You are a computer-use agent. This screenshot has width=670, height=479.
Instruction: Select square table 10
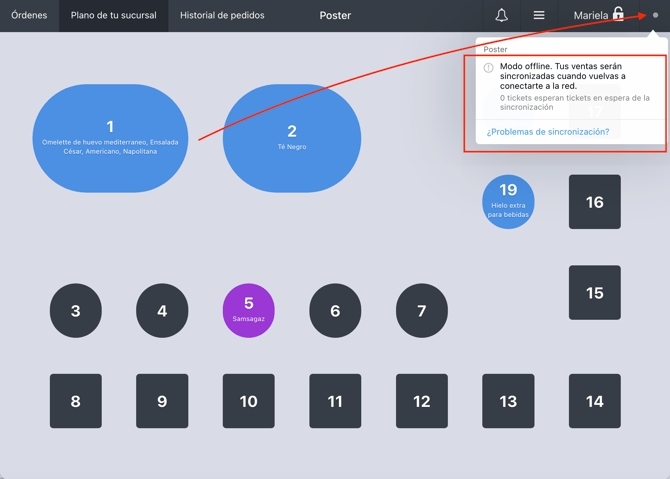[249, 401]
